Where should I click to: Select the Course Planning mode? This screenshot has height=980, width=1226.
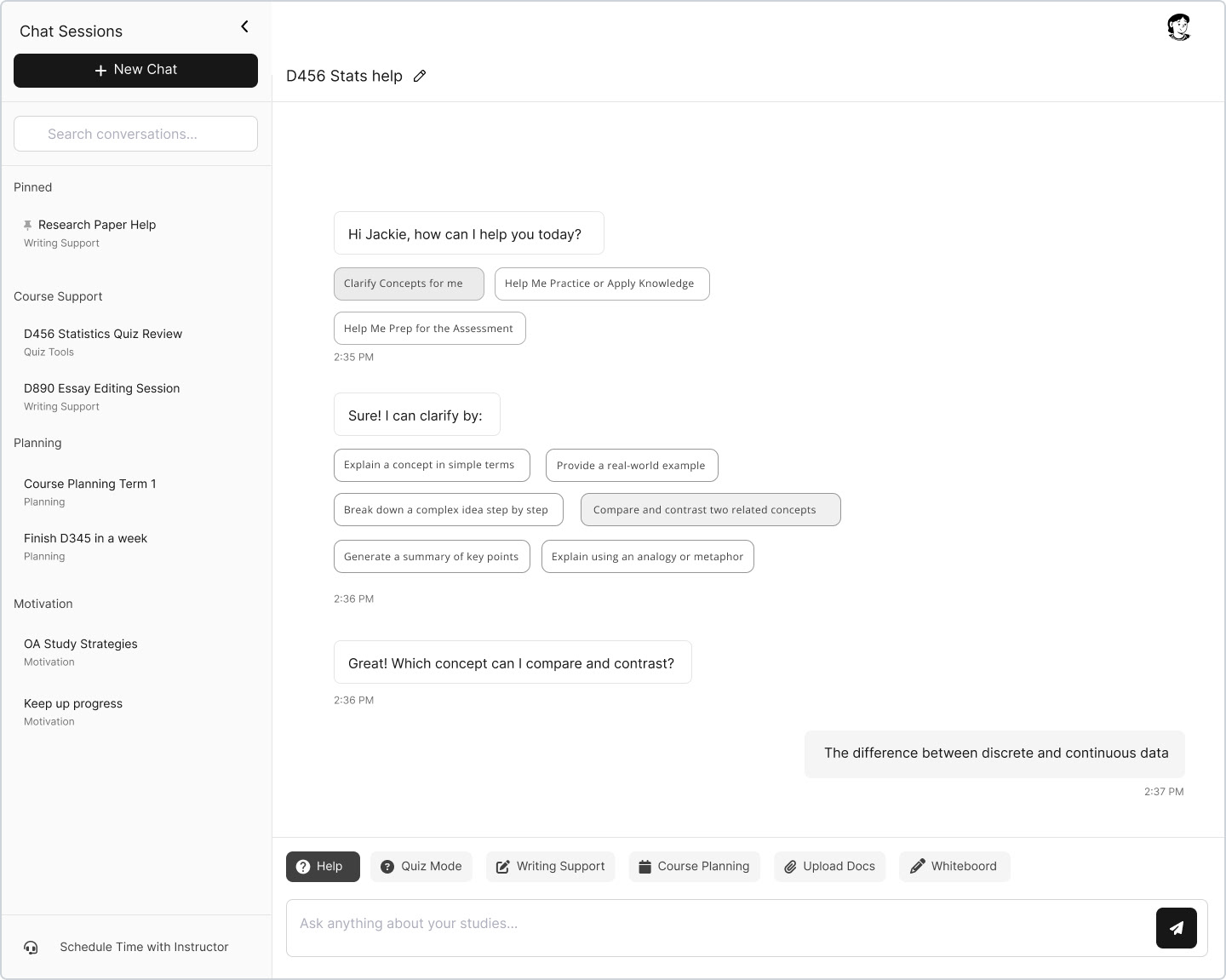[x=694, y=867]
